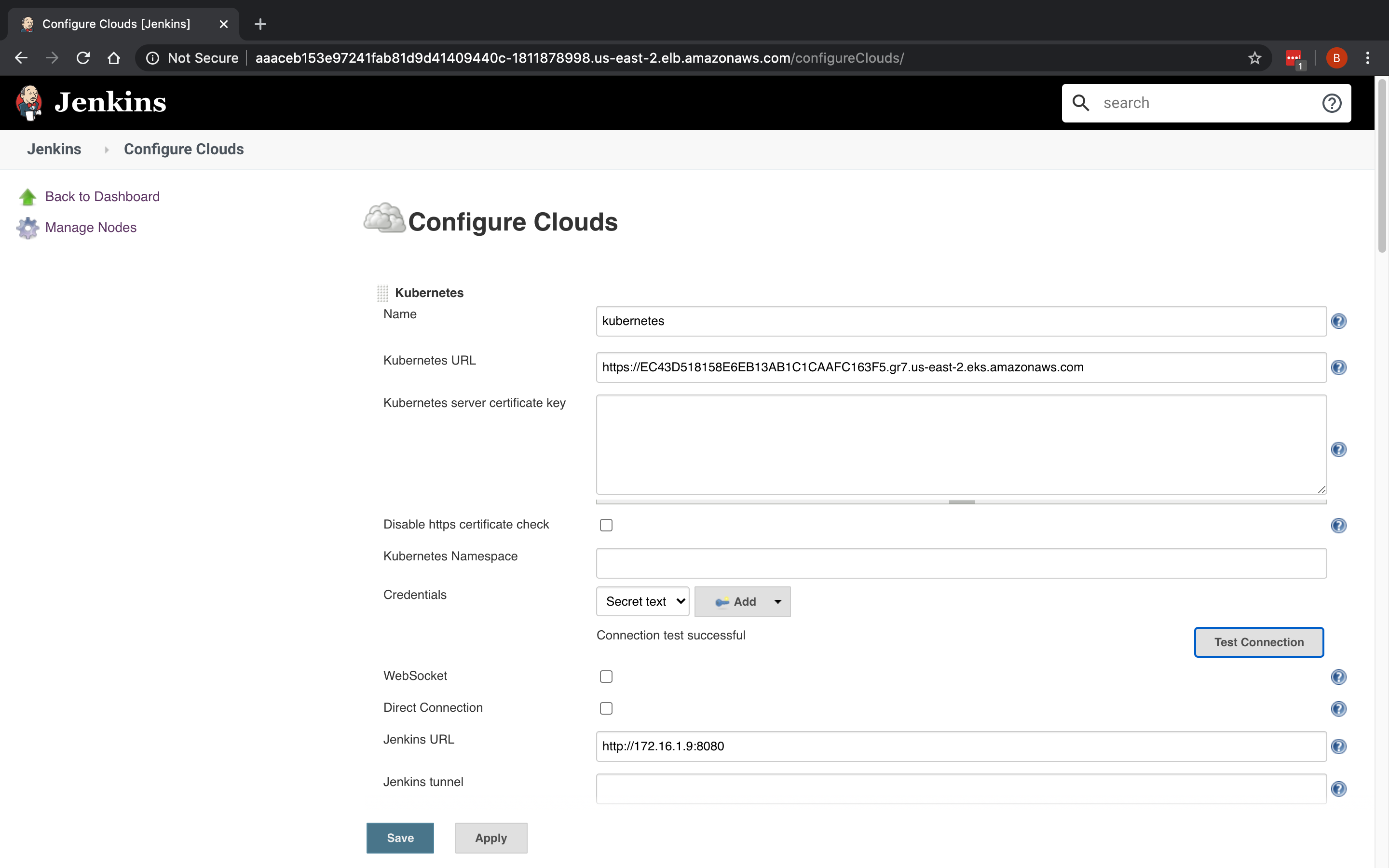
Task: Click the 'Kubernetes' section heading
Action: [x=429, y=293]
